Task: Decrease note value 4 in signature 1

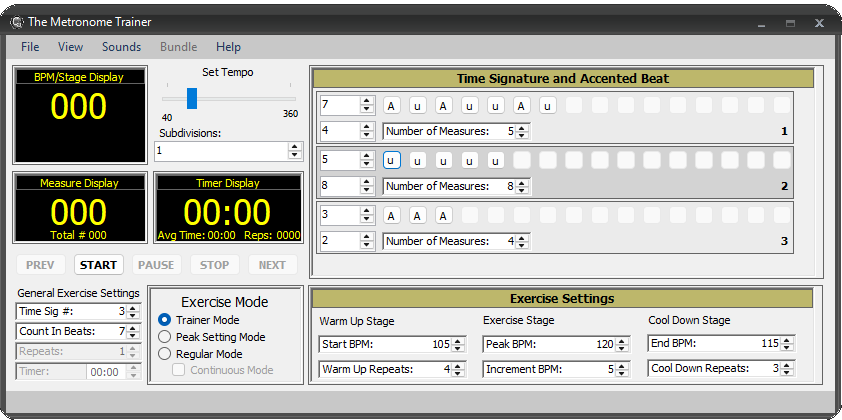Action: 367,134
